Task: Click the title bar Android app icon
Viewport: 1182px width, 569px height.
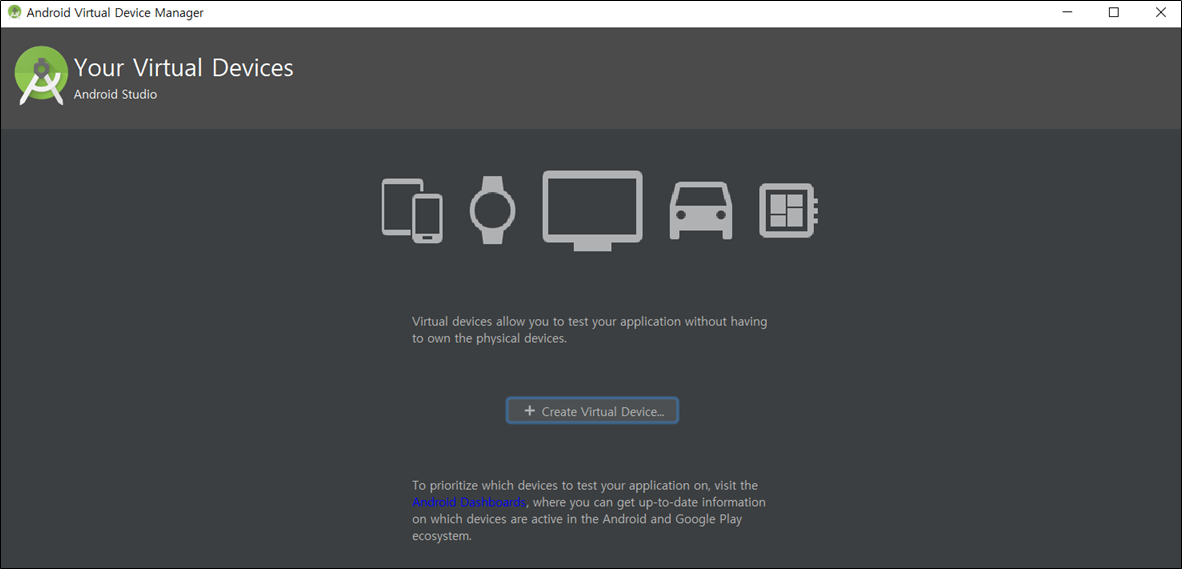Action: point(14,13)
